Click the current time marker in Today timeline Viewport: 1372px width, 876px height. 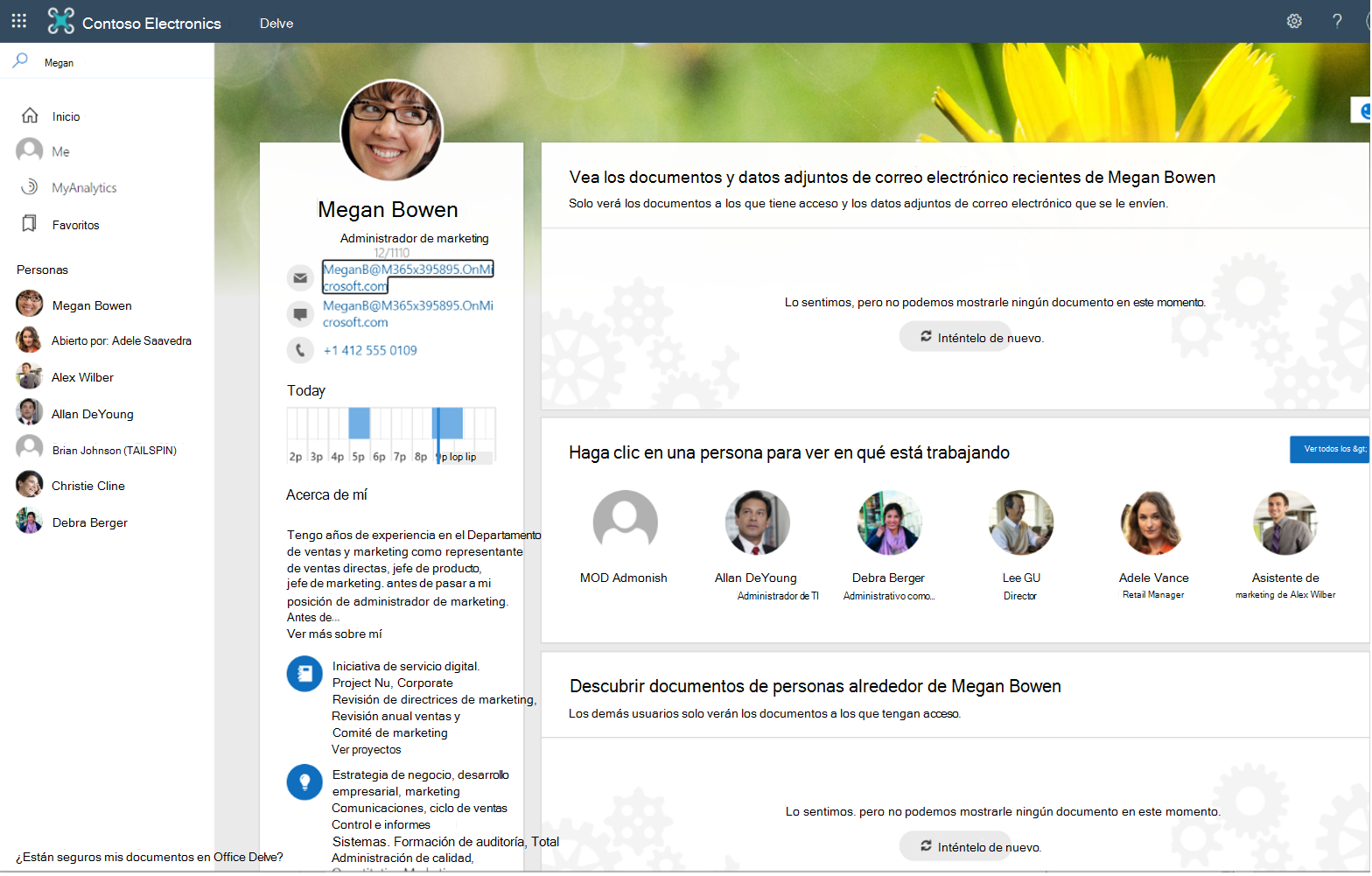[x=437, y=435]
